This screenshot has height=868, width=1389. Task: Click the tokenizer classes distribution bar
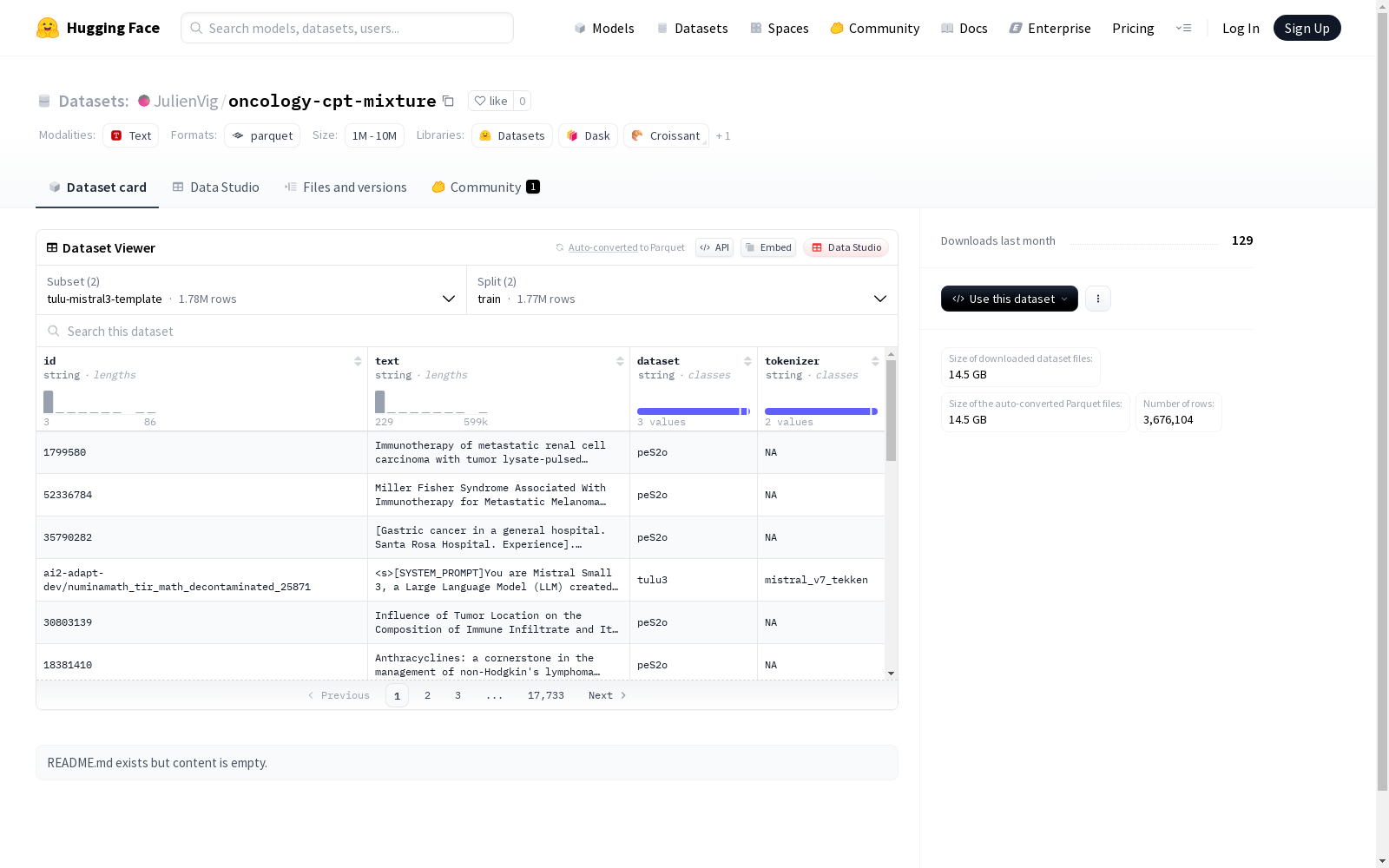pos(821,411)
